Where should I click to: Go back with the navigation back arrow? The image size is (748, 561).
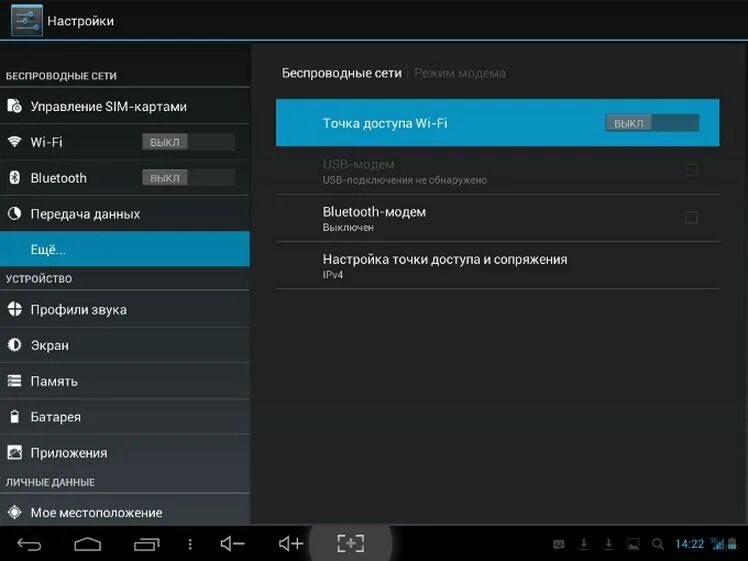(x=29, y=544)
